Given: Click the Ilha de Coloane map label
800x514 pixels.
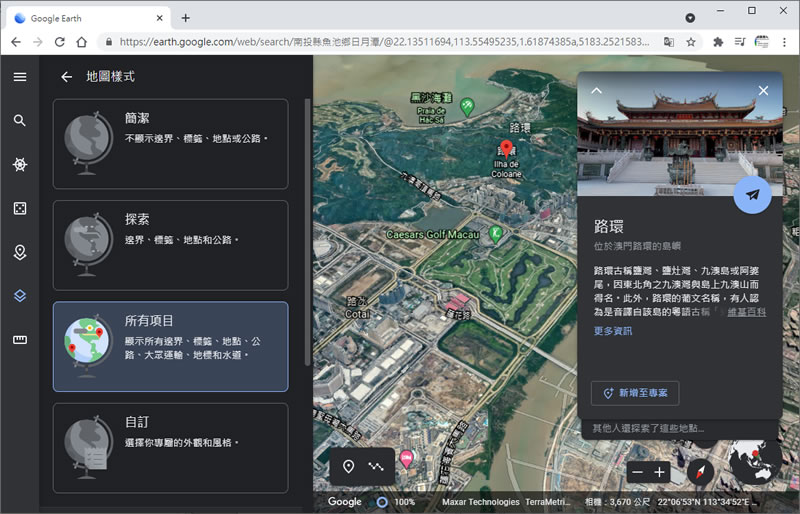Looking at the screenshot, I should [x=506, y=169].
